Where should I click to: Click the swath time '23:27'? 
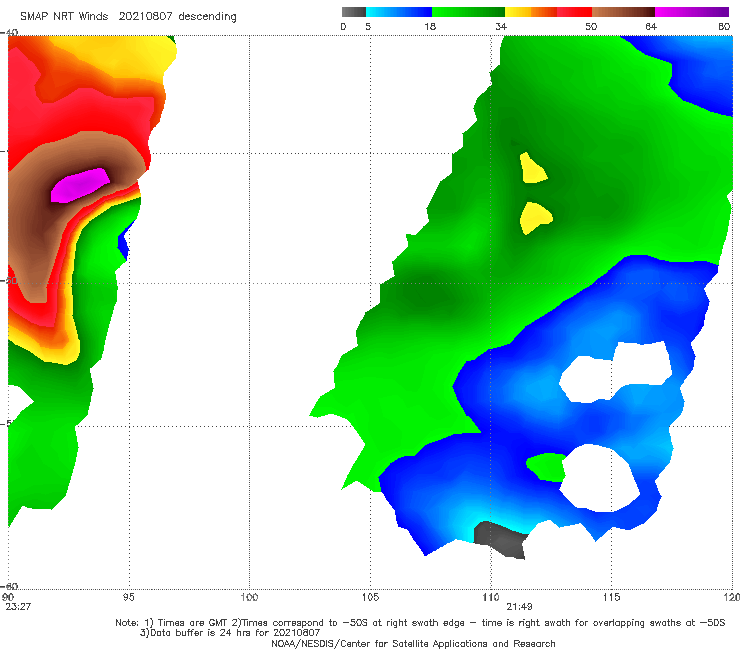pyautogui.click(x=18, y=607)
